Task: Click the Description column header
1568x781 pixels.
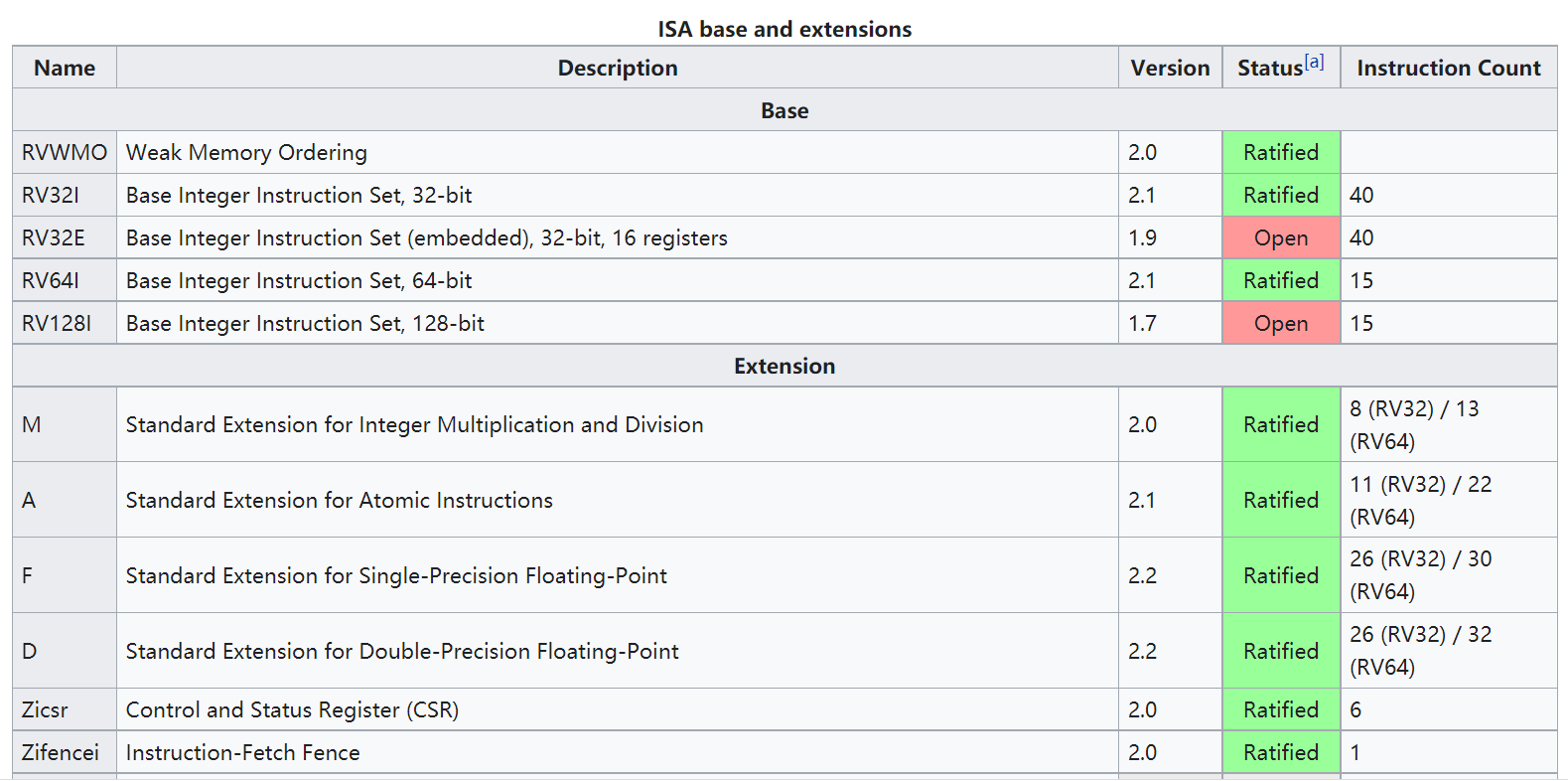Action: tap(617, 69)
